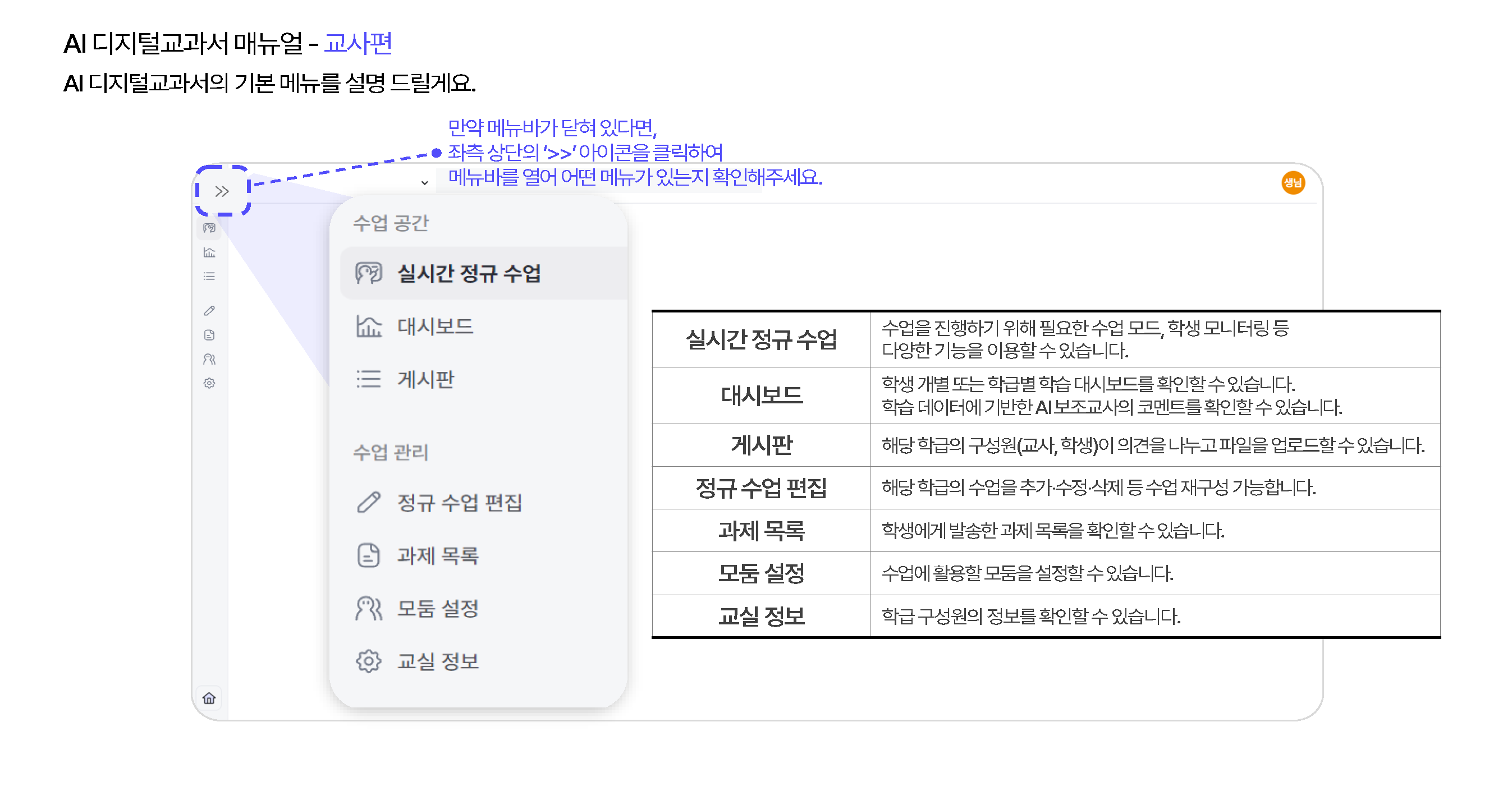This screenshot has width=1512, height=791.
Task: Click the pencil edit icon in collapsed sidebar
Action: click(x=209, y=310)
